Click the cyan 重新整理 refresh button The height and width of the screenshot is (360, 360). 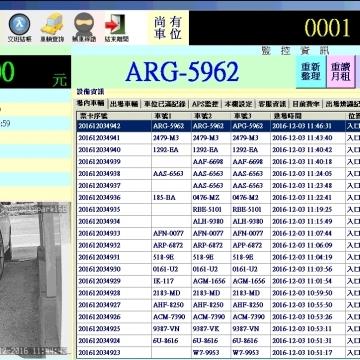(x=311, y=71)
